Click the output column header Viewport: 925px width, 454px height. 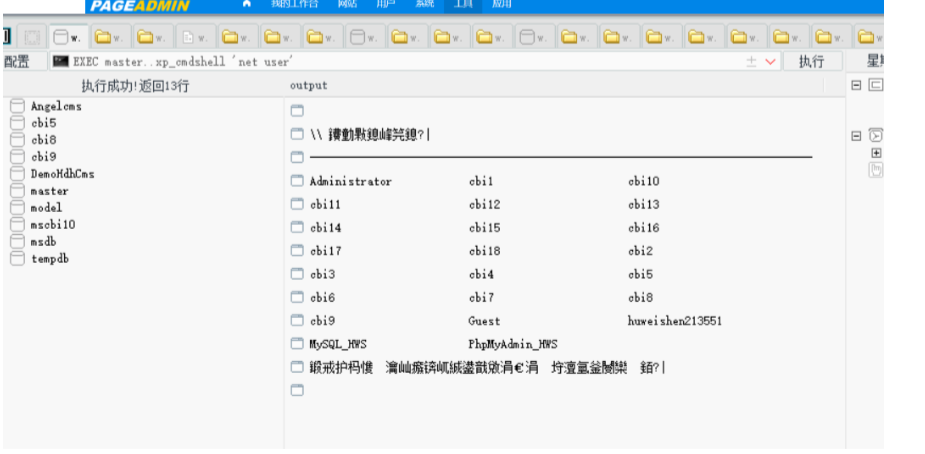coord(309,85)
